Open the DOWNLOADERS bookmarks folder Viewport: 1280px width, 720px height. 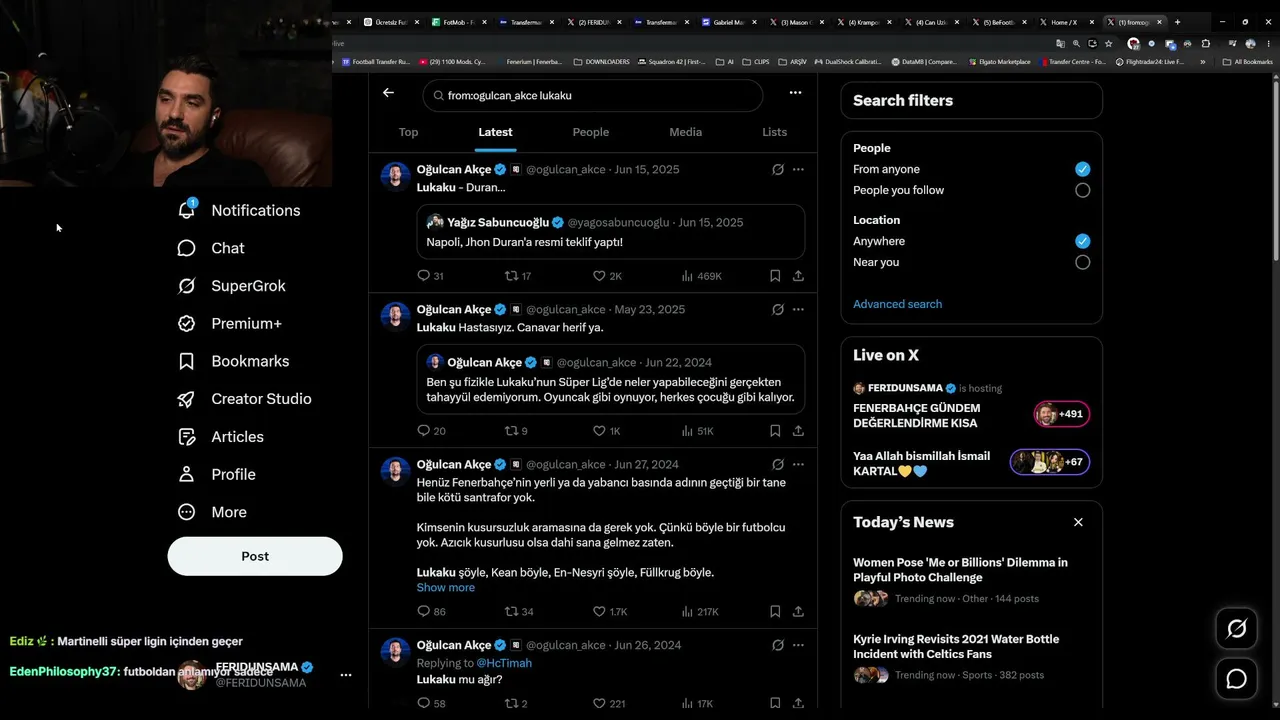pyautogui.click(x=601, y=62)
